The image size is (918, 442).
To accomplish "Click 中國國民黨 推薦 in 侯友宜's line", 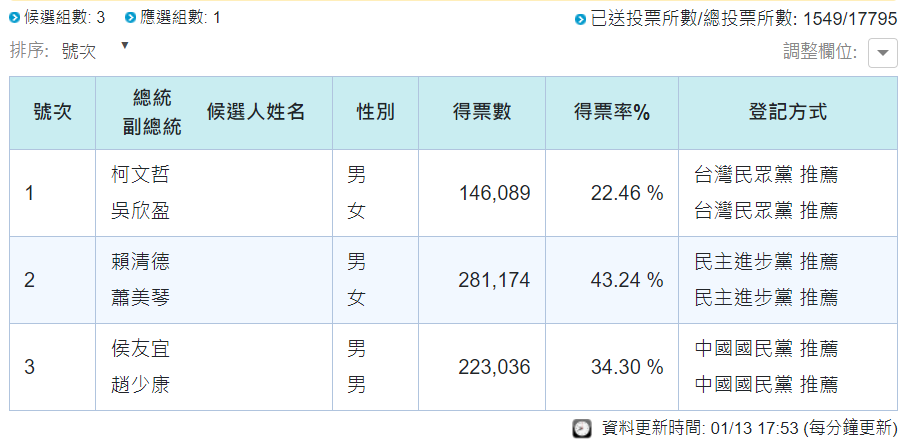I will pyautogui.click(x=766, y=348).
